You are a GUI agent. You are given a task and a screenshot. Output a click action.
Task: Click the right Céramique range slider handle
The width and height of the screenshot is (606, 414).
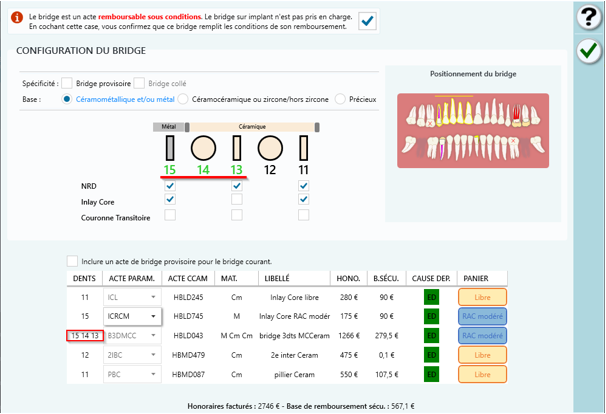point(317,127)
